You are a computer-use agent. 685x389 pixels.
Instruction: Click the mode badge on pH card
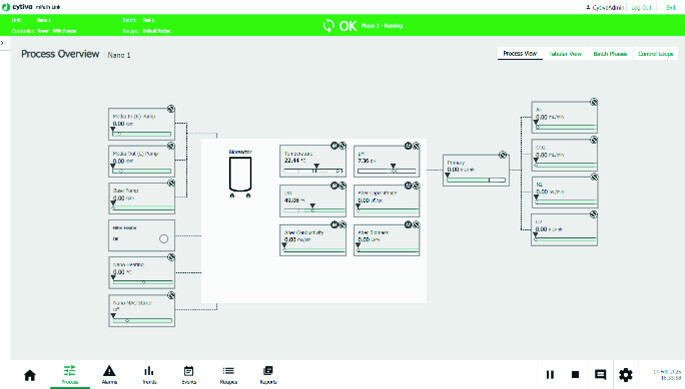[408, 146]
